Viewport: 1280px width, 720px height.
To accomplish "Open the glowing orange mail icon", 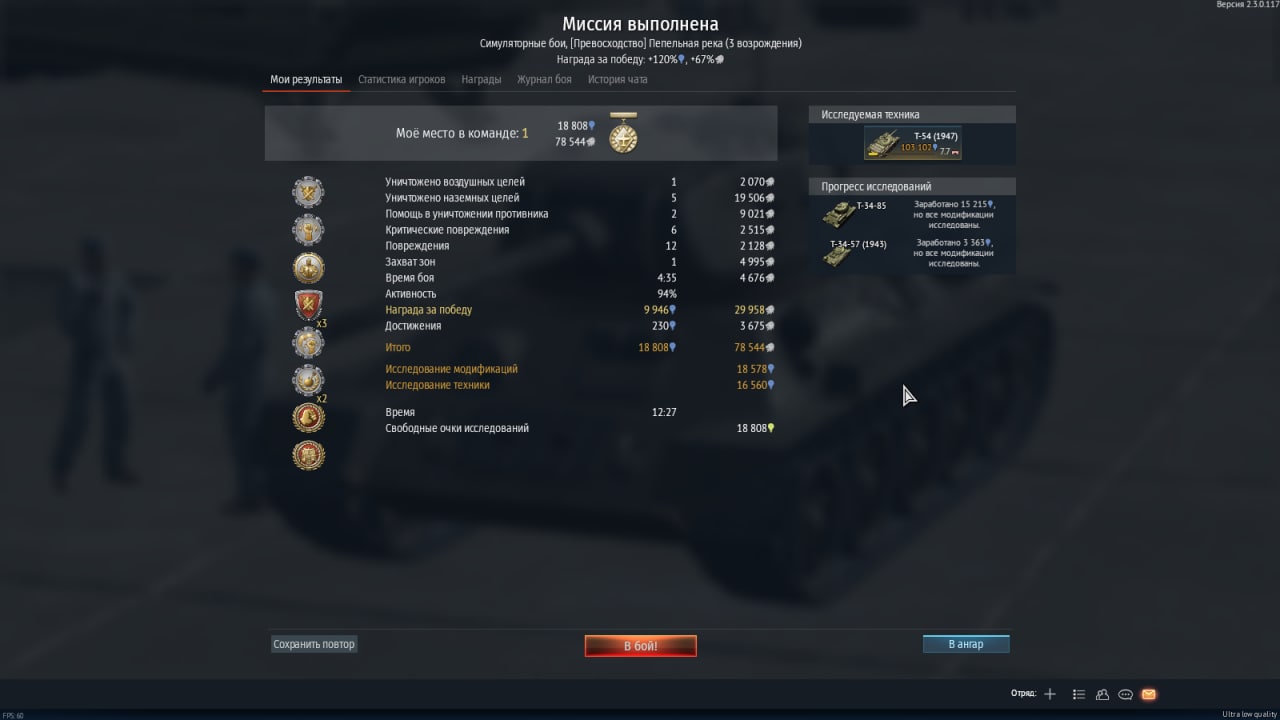I will [1148, 694].
